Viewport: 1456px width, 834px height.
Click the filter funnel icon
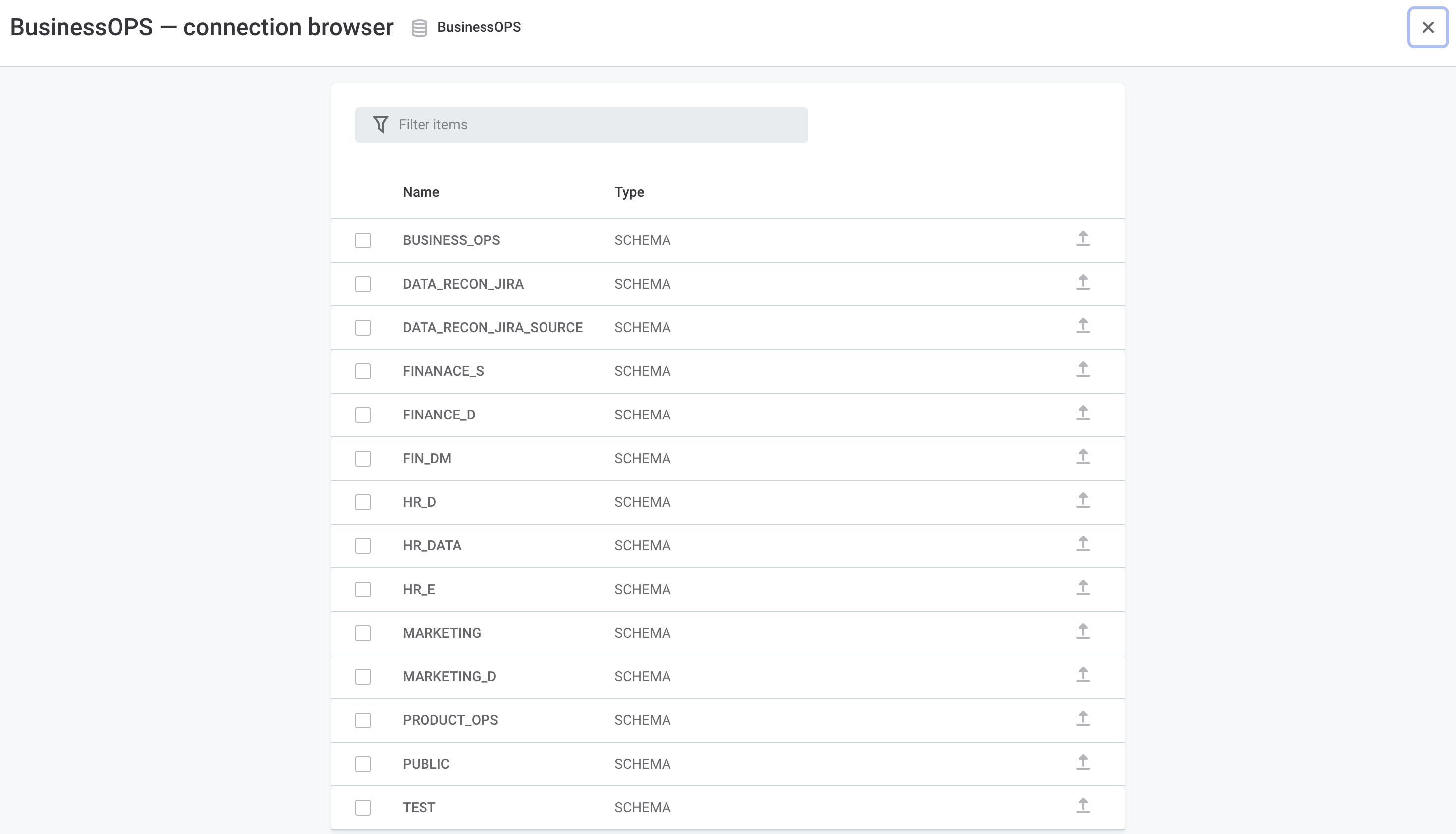coord(381,124)
